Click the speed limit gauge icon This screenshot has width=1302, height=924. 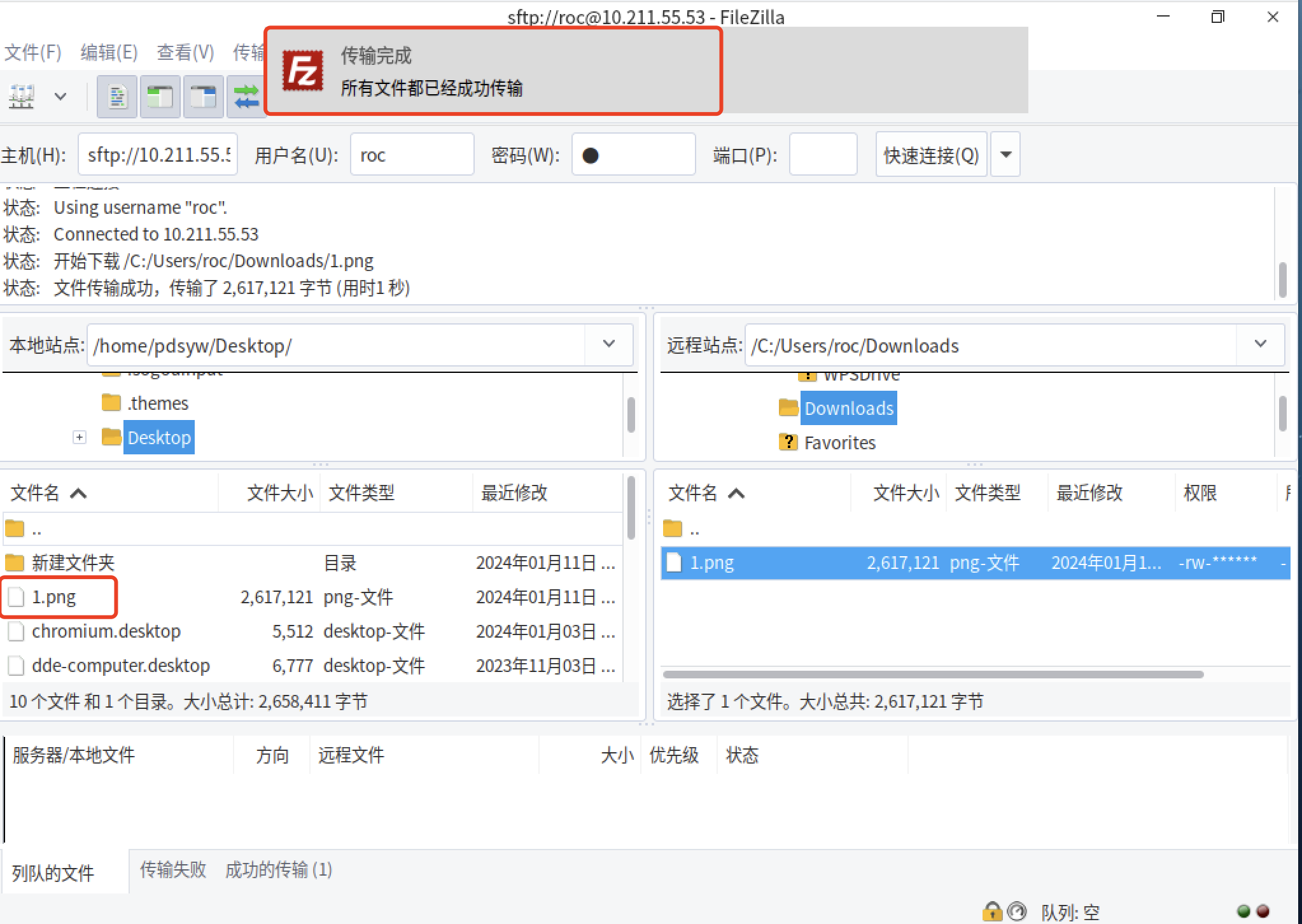1018,911
